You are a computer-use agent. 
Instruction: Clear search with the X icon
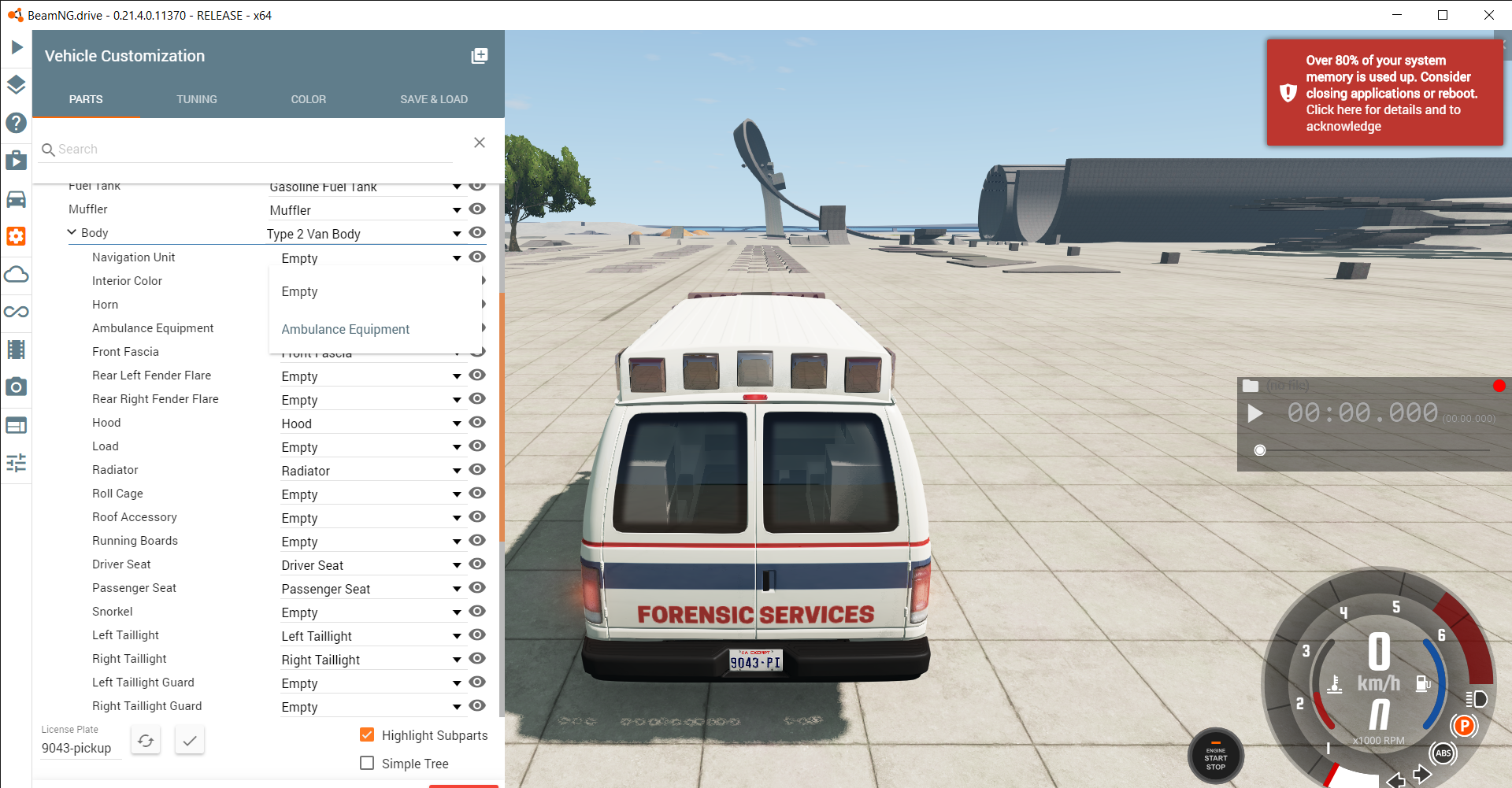480,142
